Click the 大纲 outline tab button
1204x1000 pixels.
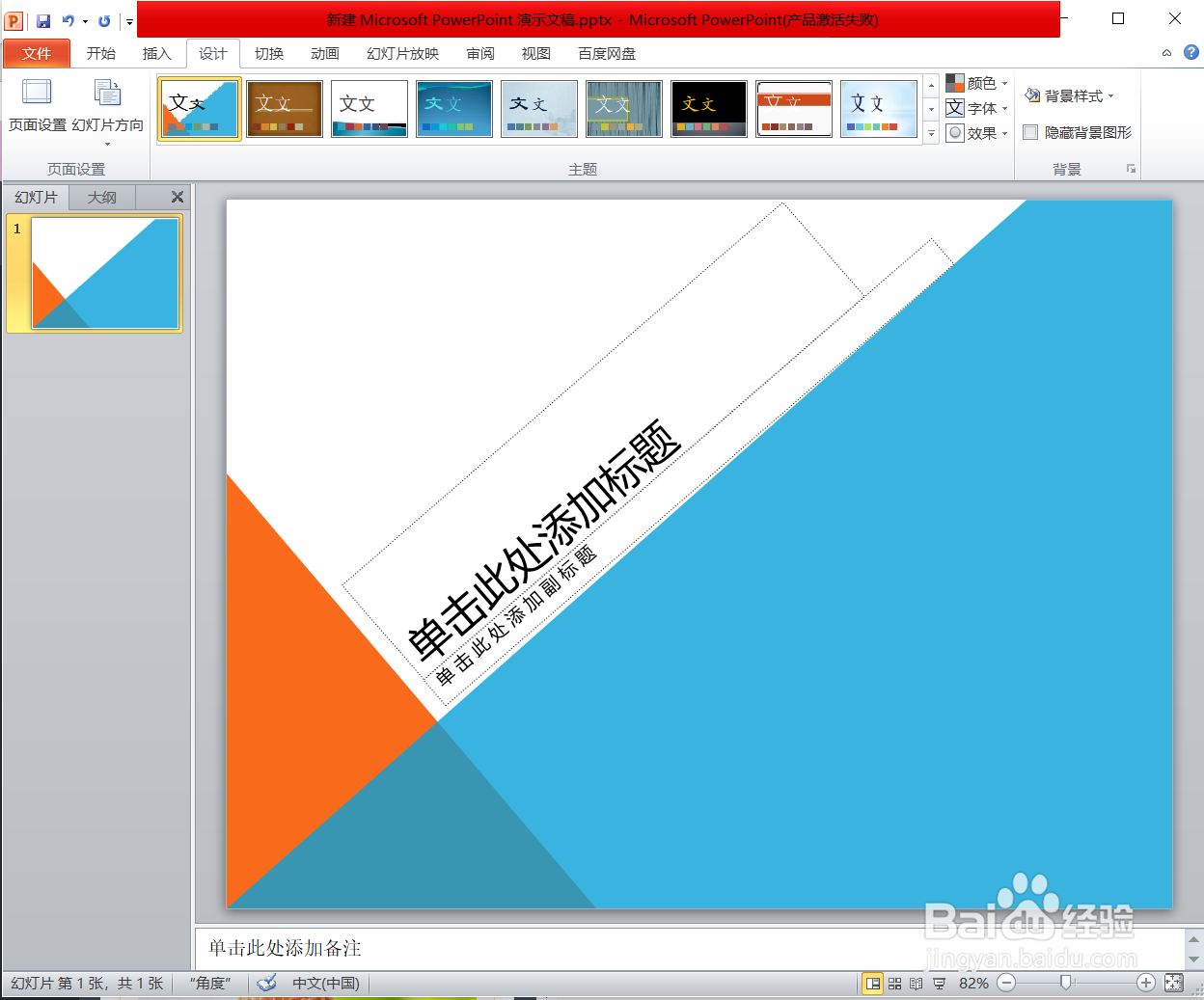pyautogui.click(x=101, y=197)
